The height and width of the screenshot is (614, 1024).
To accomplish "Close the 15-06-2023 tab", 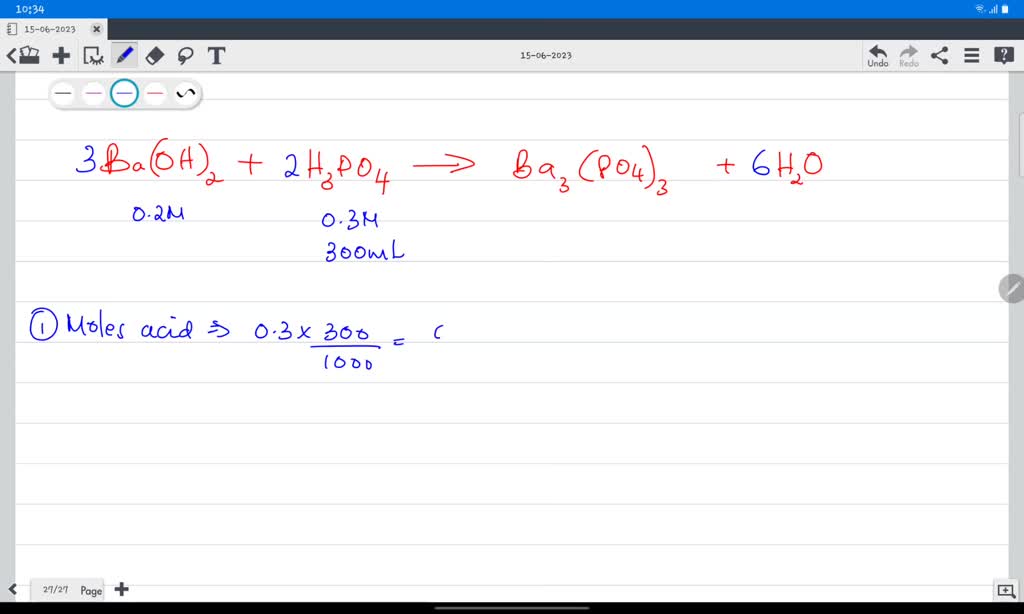I will pyautogui.click(x=96, y=29).
